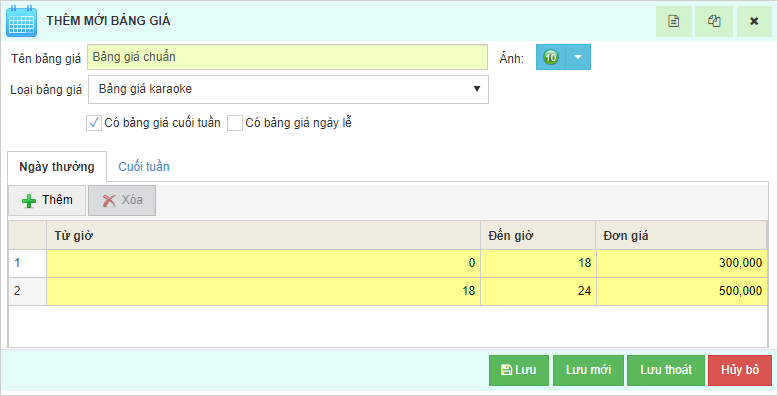Click the Xóa delete button
The height and width of the screenshot is (396, 778).
122,200
